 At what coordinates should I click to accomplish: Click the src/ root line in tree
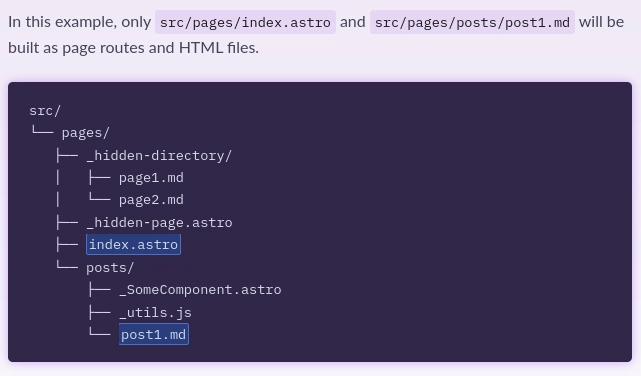tap(45, 111)
